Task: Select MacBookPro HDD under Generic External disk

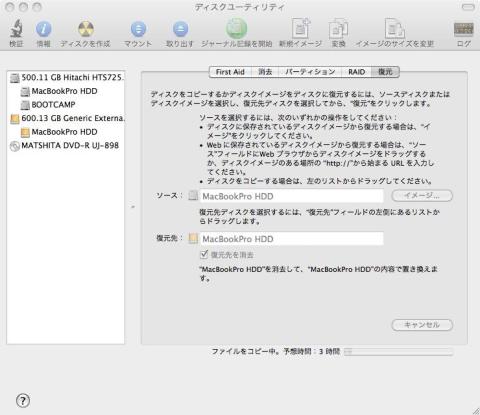Action: pyautogui.click(x=66, y=132)
